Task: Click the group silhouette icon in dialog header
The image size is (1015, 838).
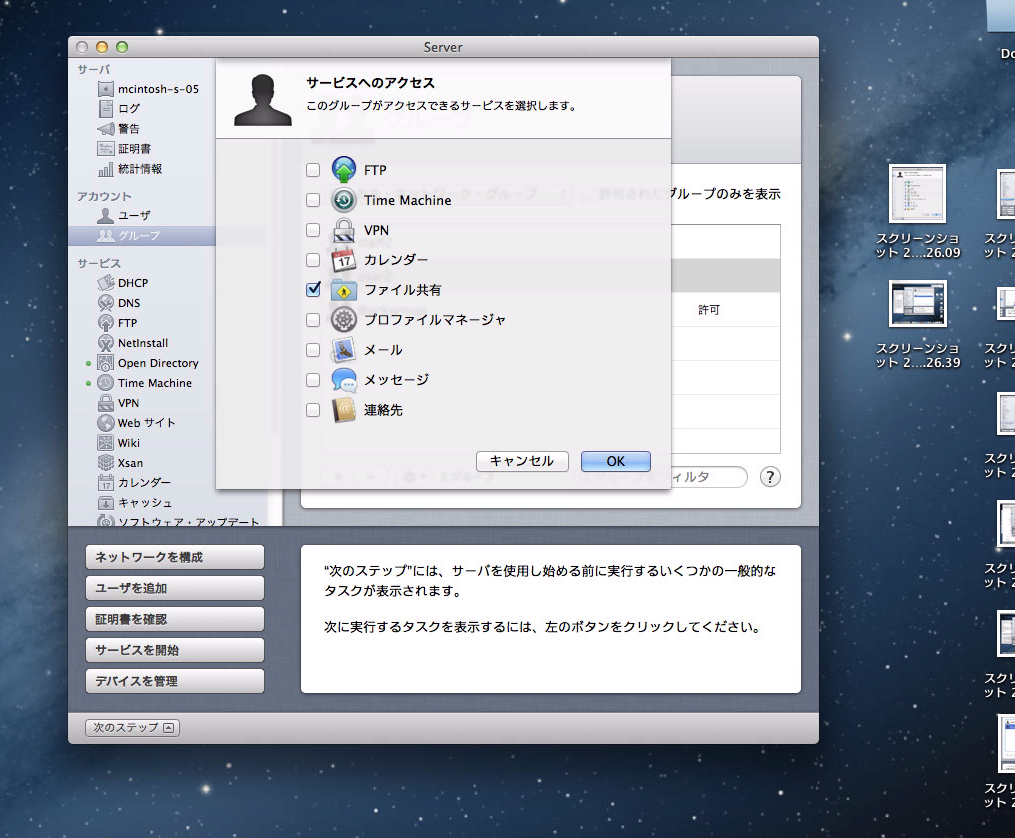Action: point(263,100)
